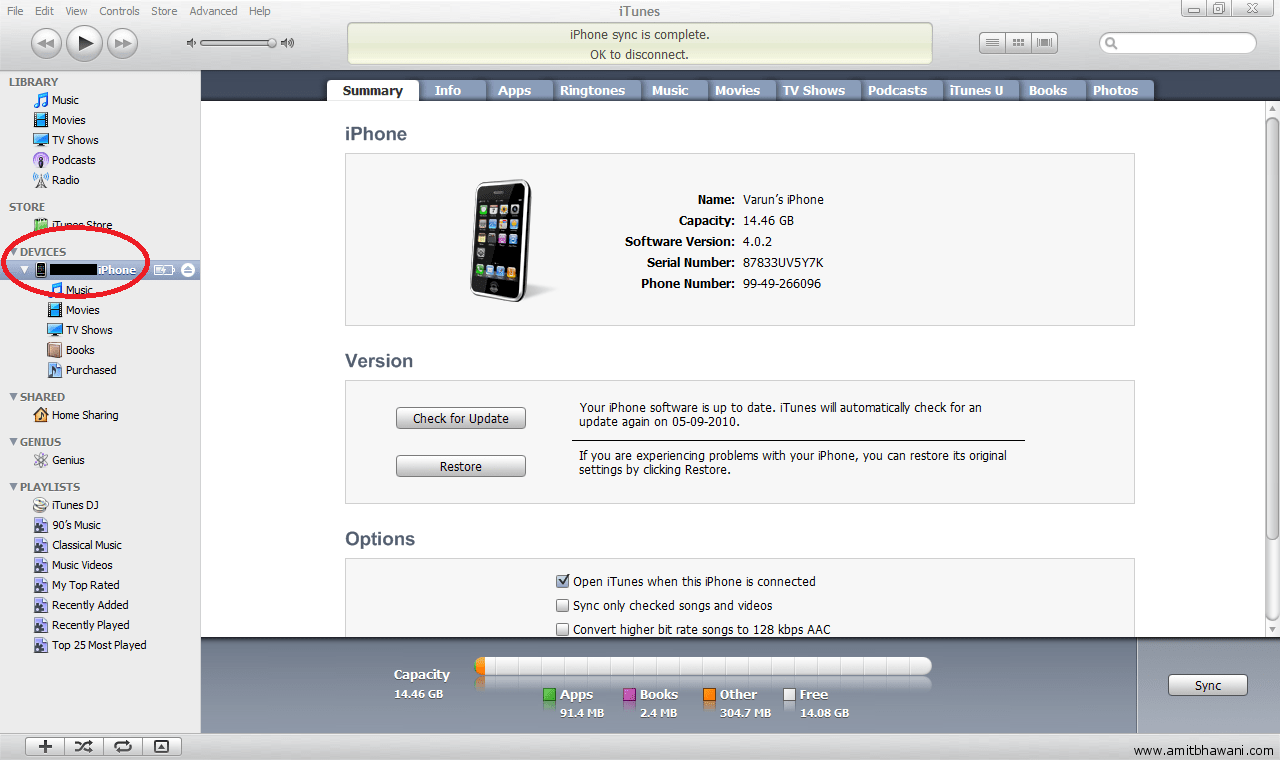Switch to the Ringtones tab
This screenshot has height=760, width=1280.
click(x=592, y=90)
